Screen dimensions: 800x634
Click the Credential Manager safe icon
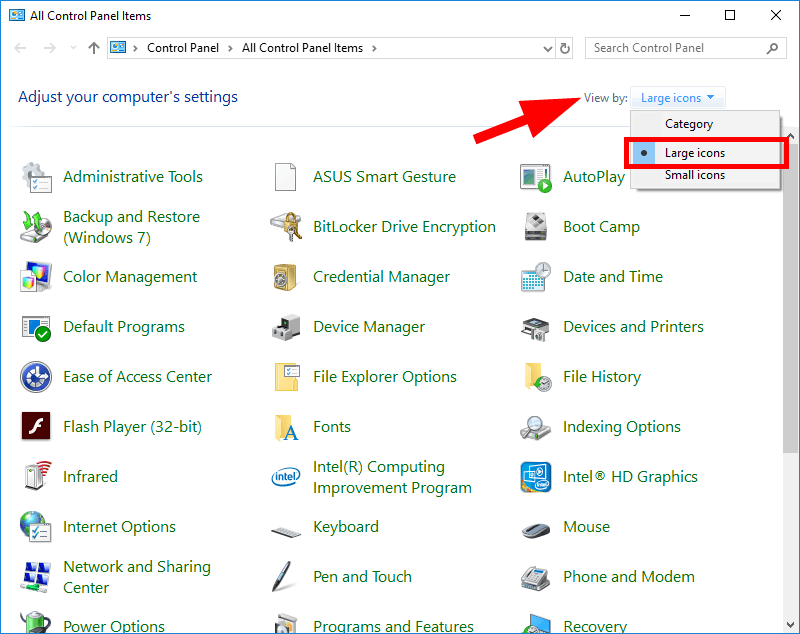(285, 277)
